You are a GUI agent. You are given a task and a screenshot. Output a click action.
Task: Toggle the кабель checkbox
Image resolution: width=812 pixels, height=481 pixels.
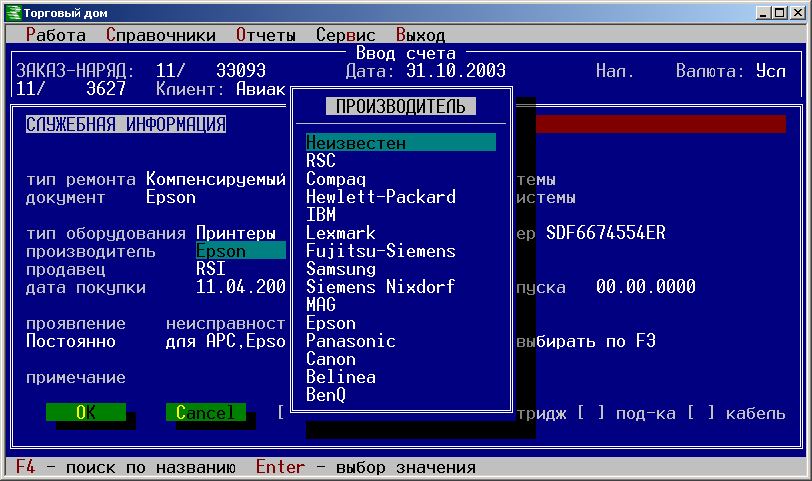[x=701, y=413]
